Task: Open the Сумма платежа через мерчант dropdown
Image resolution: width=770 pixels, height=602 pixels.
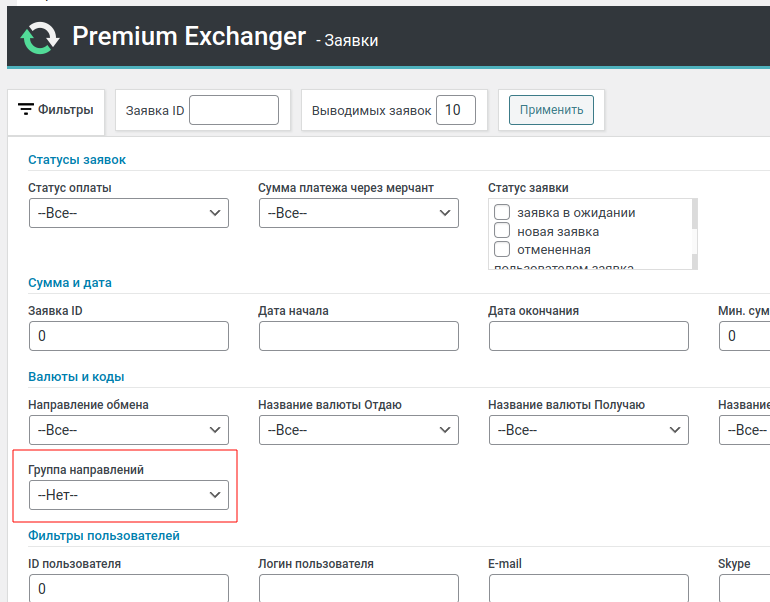Action: click(x=358, y=213)
